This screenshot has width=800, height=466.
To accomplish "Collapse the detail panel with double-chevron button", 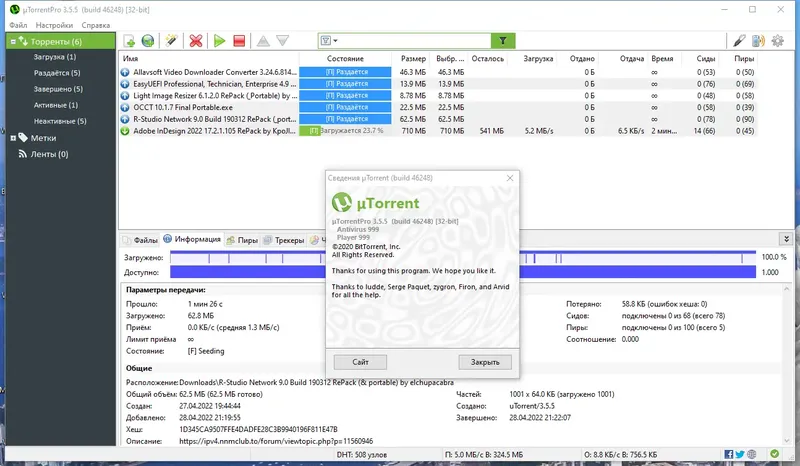I will (786, 239).
